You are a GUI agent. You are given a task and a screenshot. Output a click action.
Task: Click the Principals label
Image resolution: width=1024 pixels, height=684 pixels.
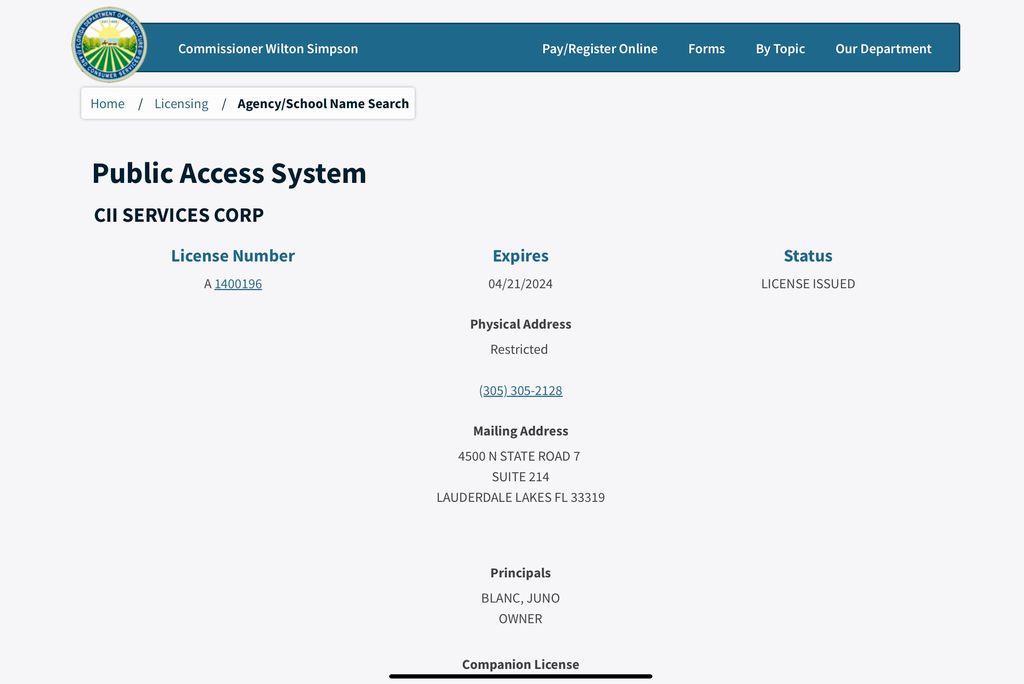click(520, 573)
